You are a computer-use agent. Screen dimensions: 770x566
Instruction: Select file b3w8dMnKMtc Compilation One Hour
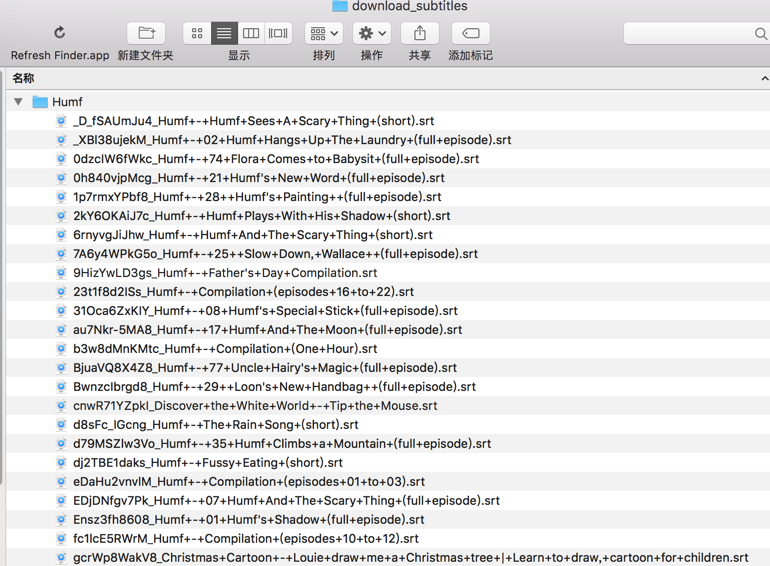[225, 349]
